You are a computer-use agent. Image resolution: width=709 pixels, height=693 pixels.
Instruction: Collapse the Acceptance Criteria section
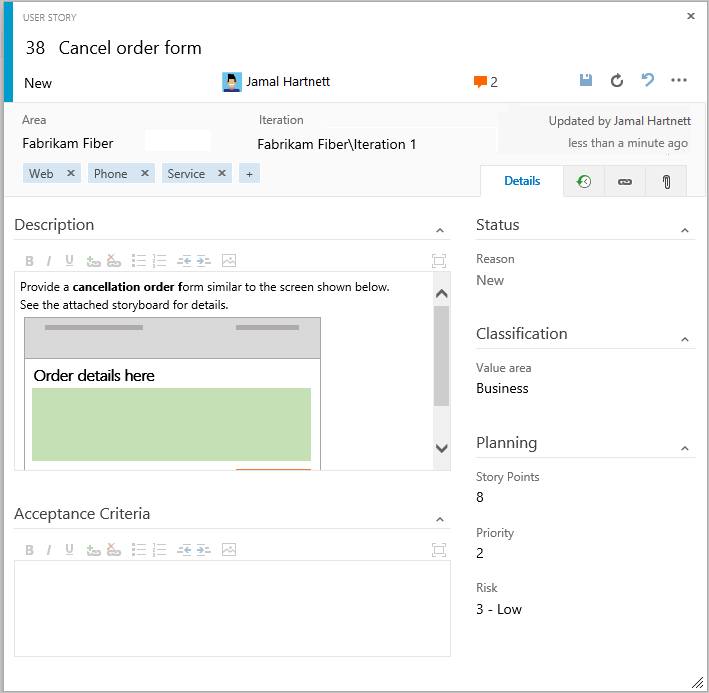pyautogui.click(x=440, y=520)
